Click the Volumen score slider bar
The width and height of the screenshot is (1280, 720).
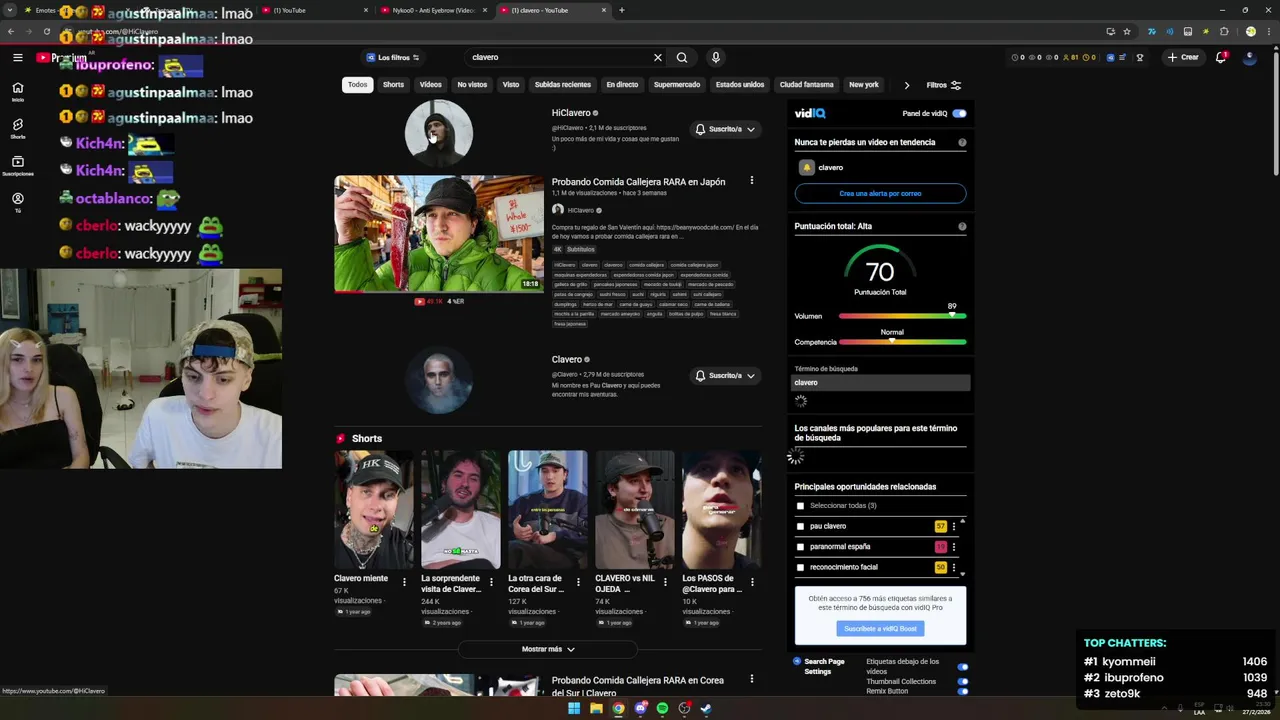[x=903, y=316]
